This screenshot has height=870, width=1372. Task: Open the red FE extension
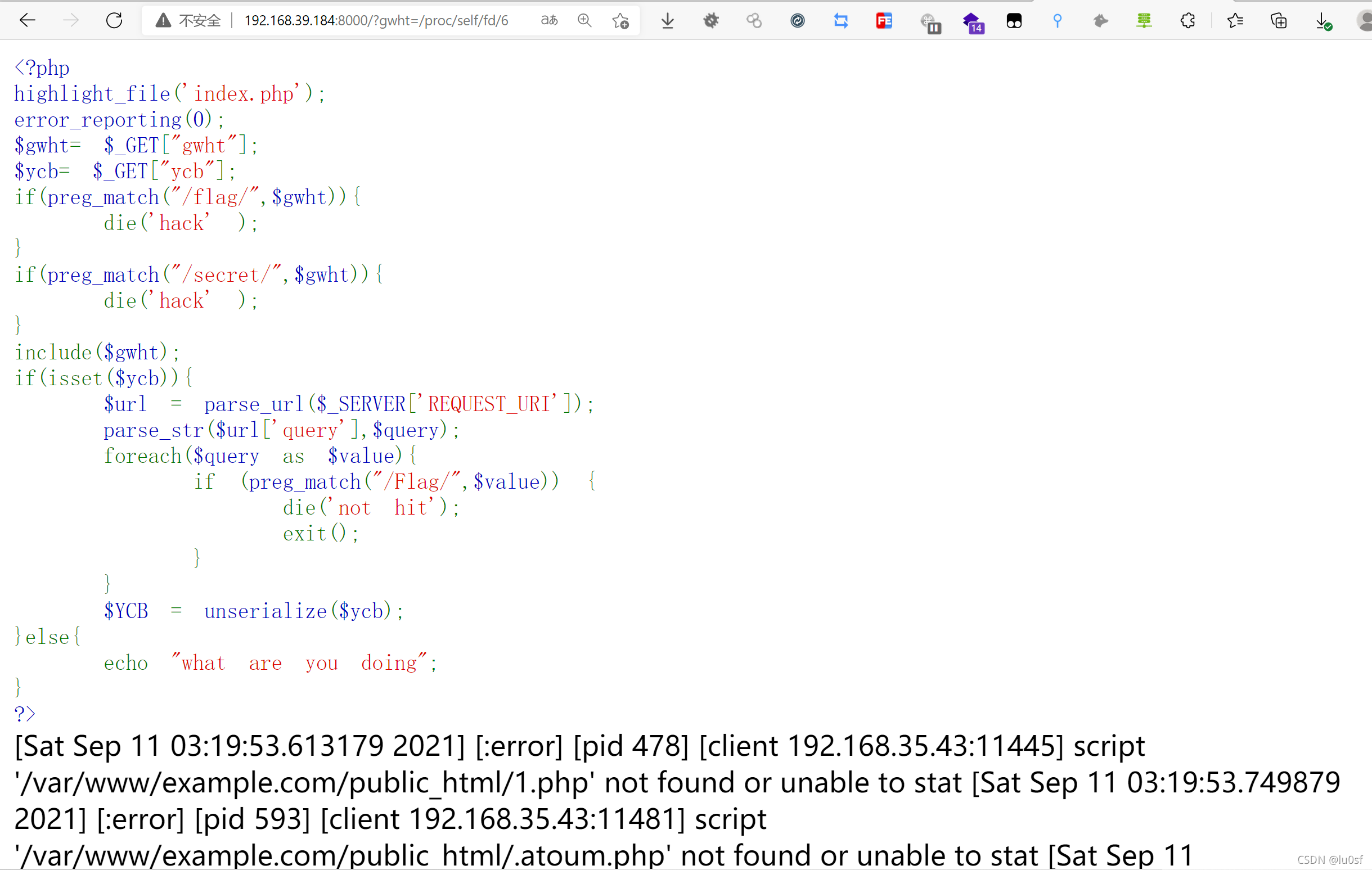(x=884, y=21)
